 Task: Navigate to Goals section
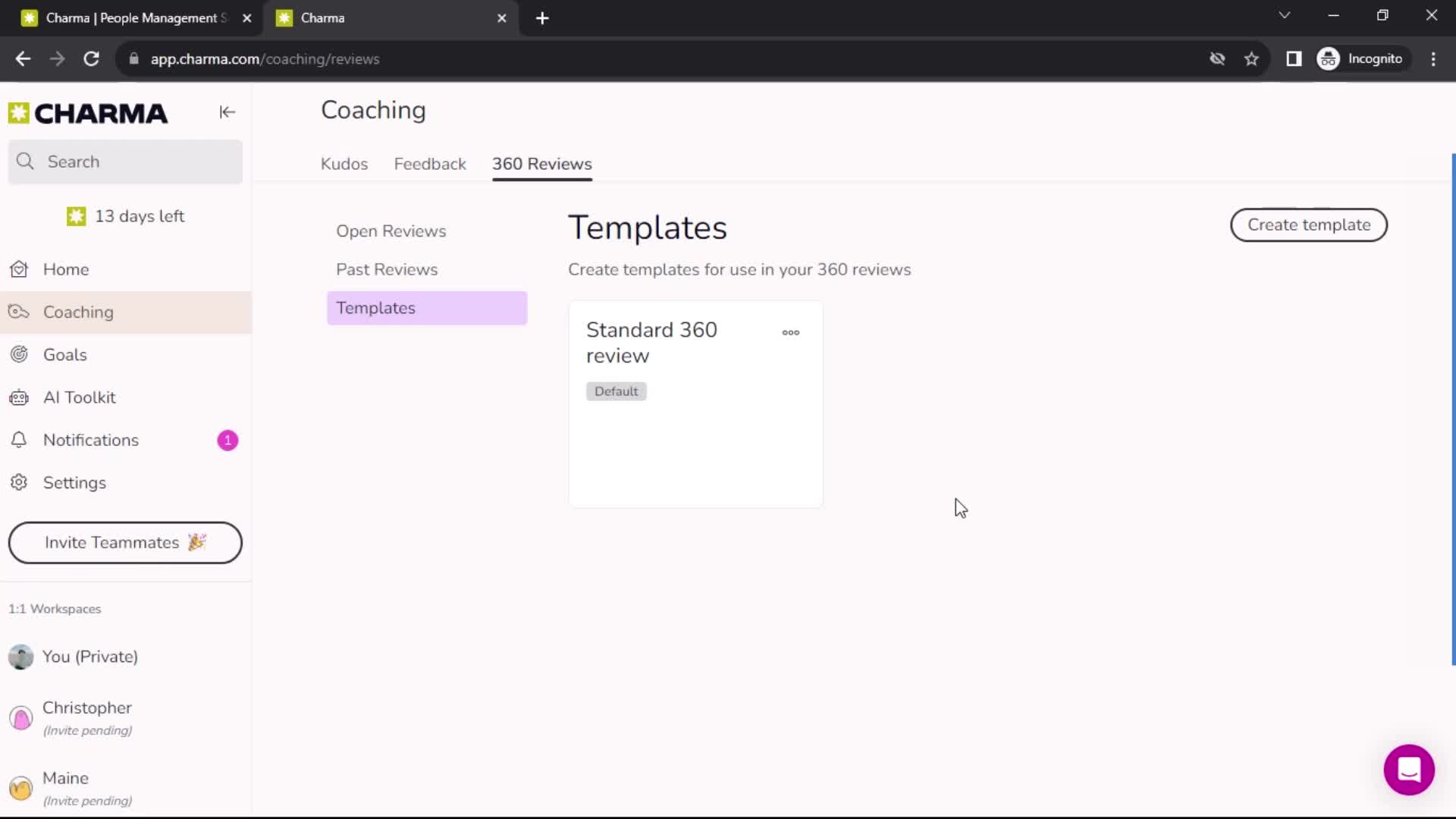[x=65, y=354]
